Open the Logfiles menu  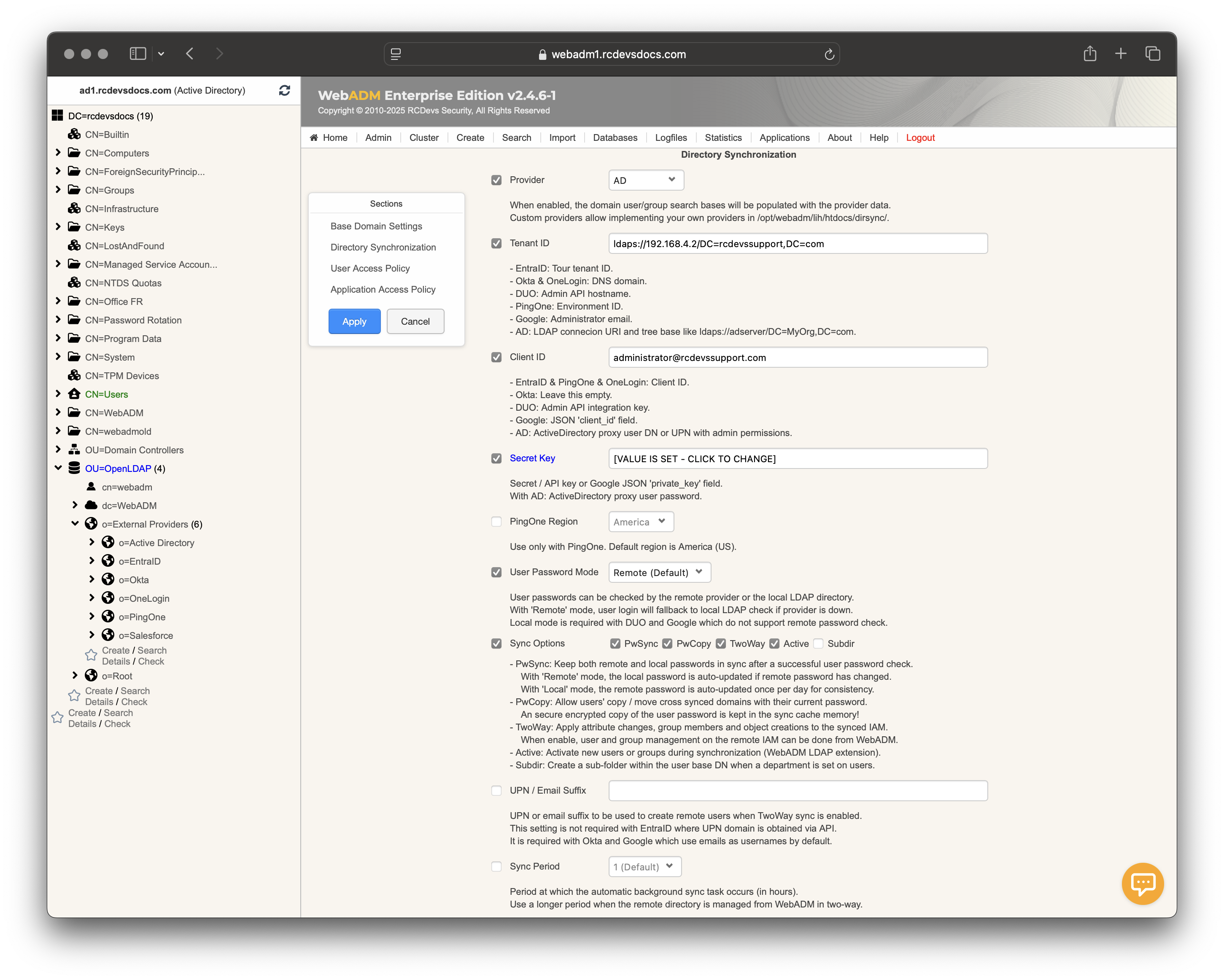coord(671,137)
